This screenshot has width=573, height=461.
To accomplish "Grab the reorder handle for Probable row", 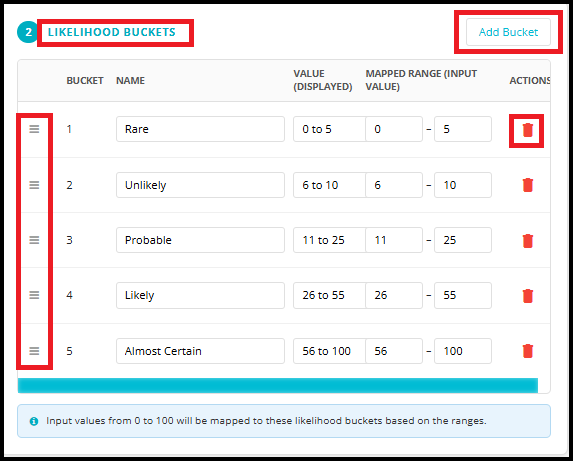I will click(34, 240).
